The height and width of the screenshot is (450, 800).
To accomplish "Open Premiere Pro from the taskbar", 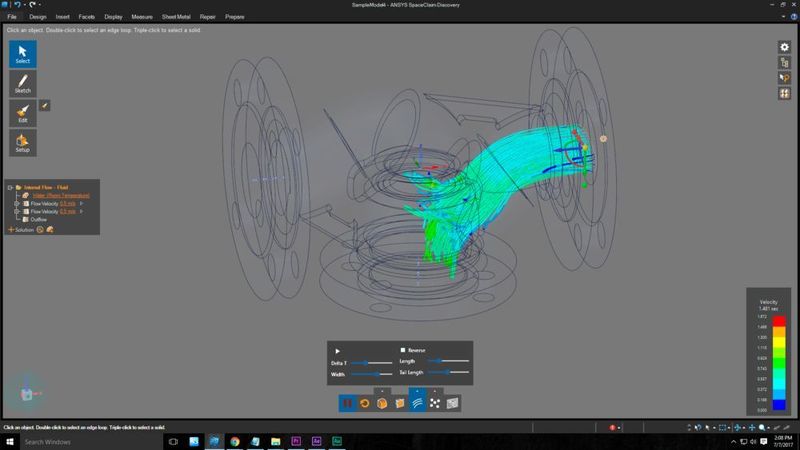I will coord(296,442).
